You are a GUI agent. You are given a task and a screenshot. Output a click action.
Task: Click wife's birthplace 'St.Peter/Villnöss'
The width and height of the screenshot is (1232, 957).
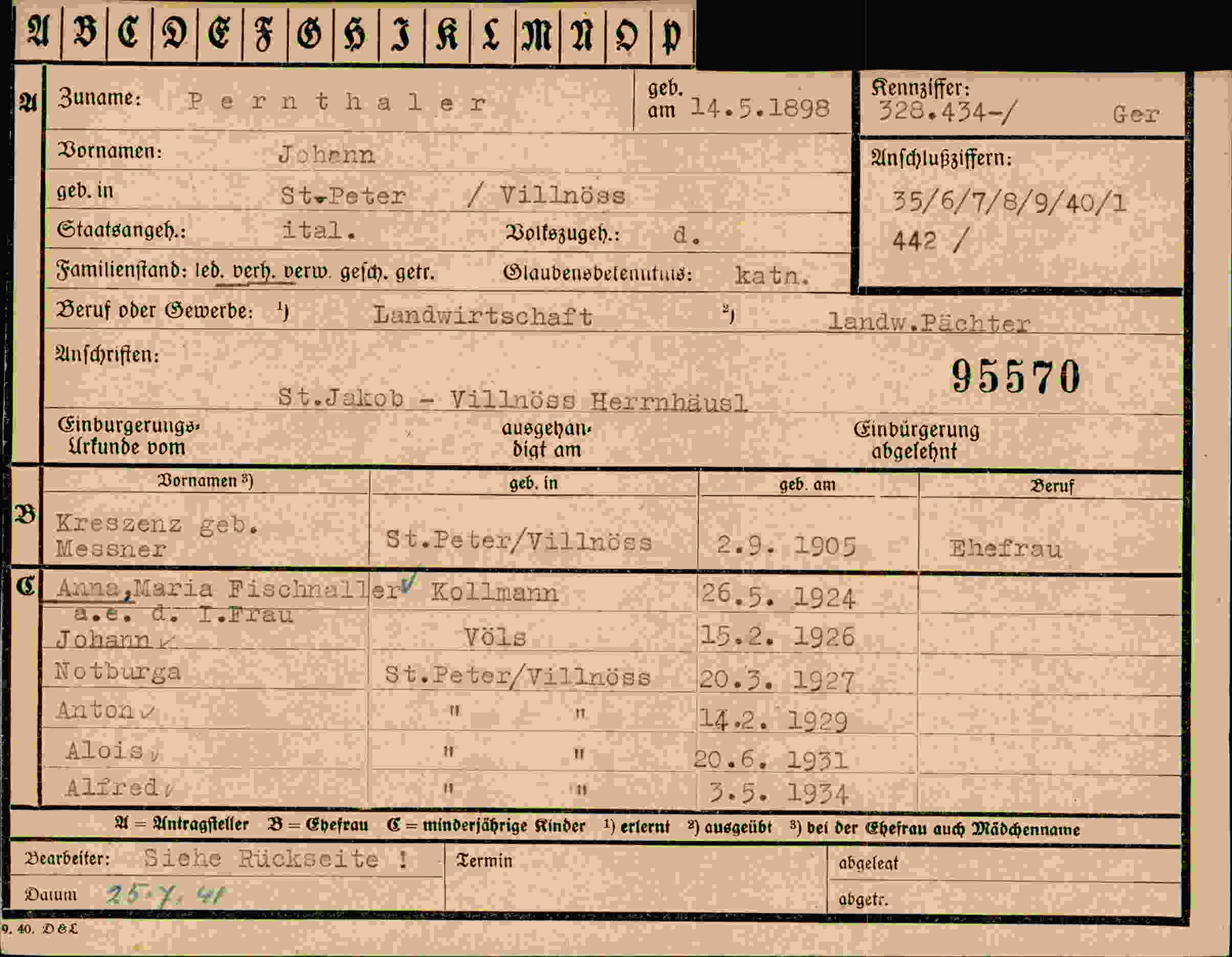point(519,541)
